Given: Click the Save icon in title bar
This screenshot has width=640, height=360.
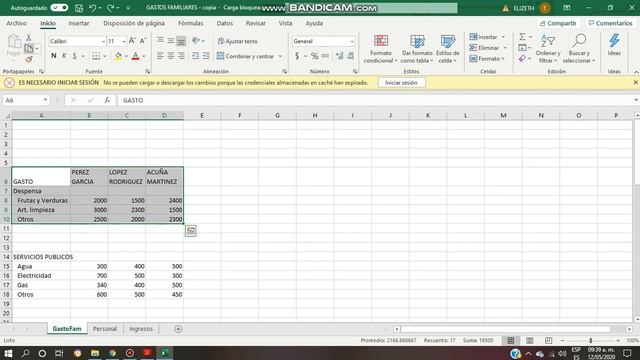Looking at the screenshot, I should point(79,8).
